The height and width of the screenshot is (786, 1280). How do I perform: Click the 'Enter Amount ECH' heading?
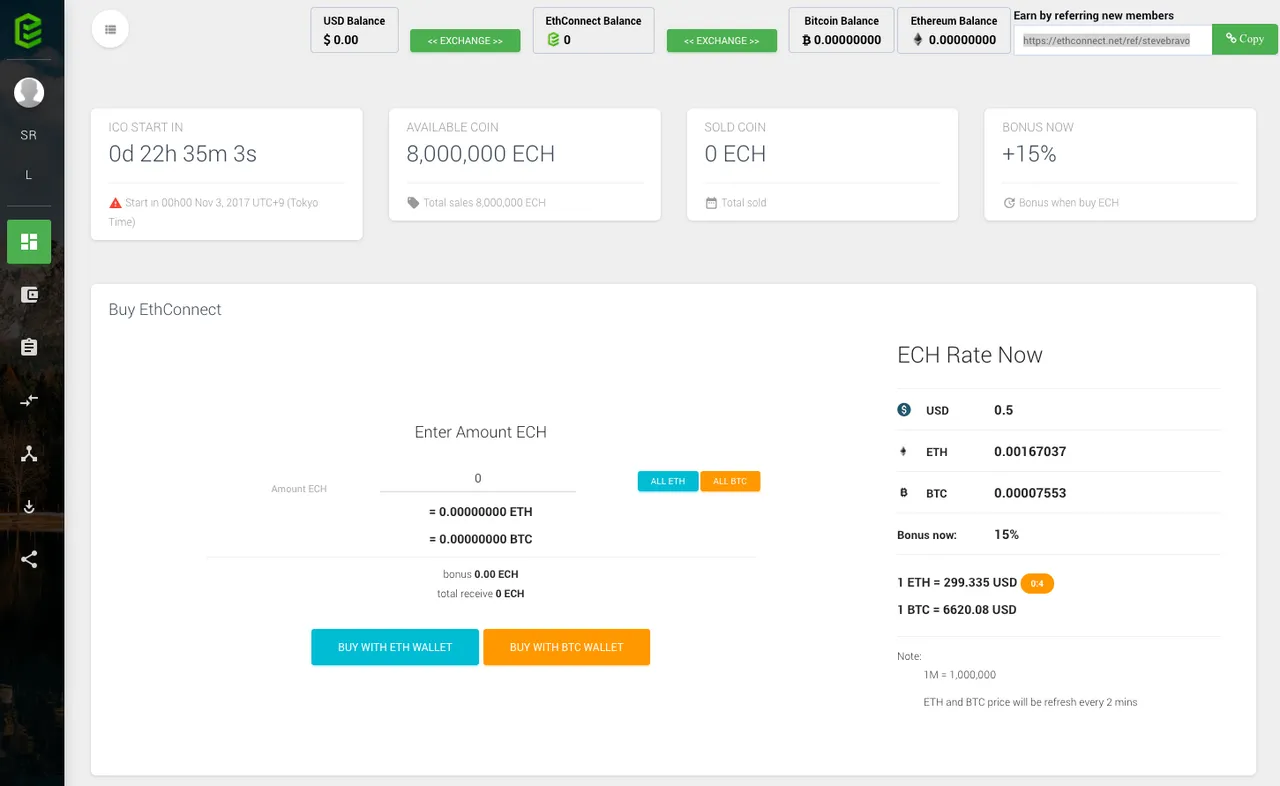click(480, 432)
